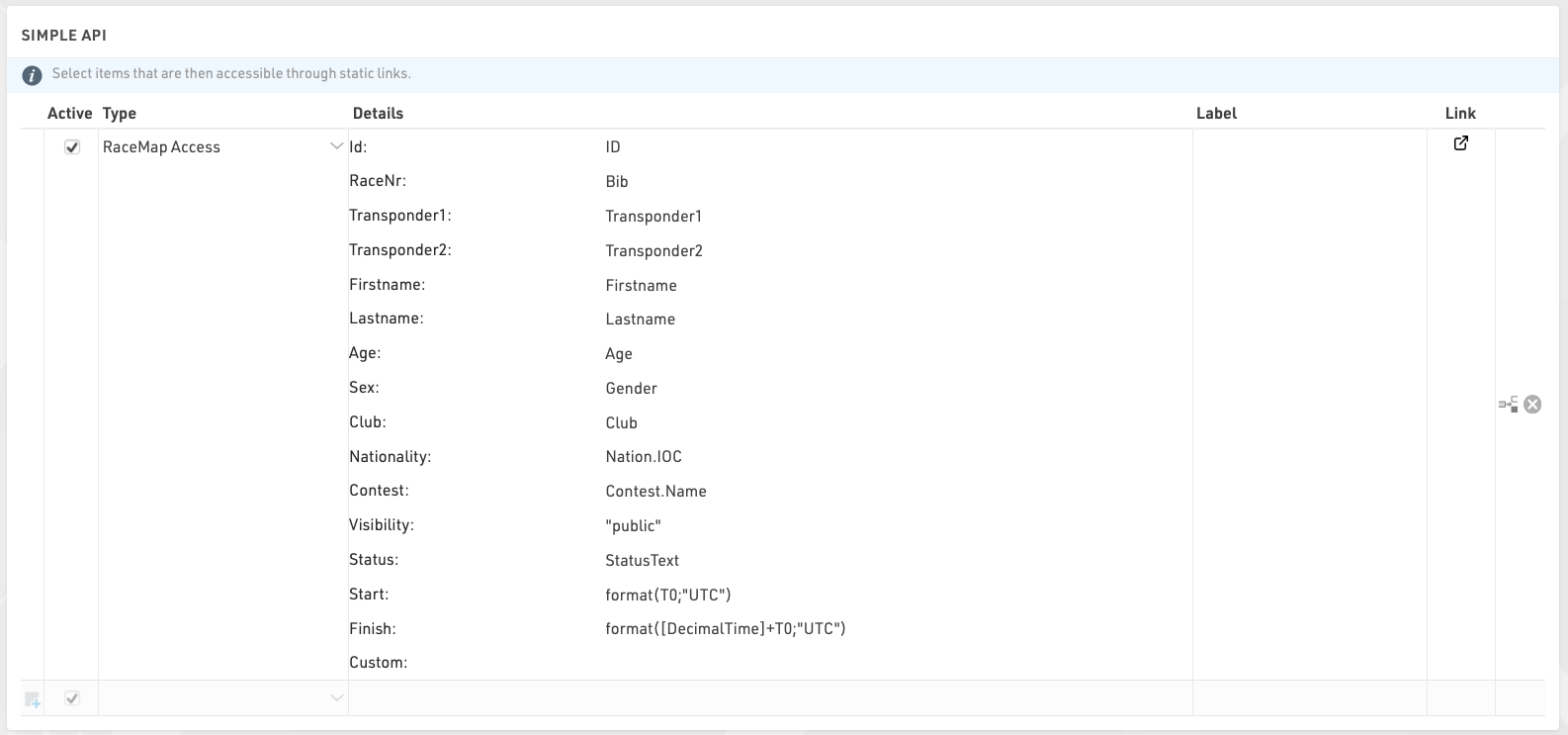Edit the Contest.Name contest field

pos(655,492)
